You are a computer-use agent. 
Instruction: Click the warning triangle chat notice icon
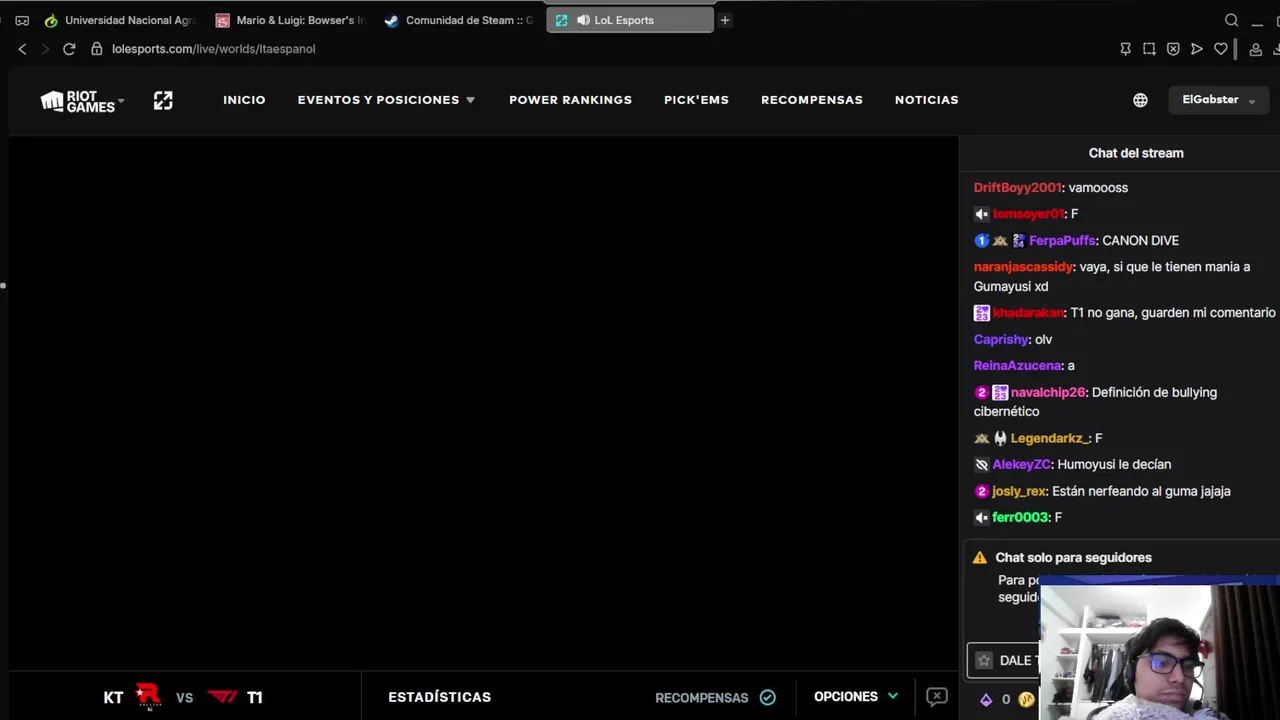tap(980, 558)
